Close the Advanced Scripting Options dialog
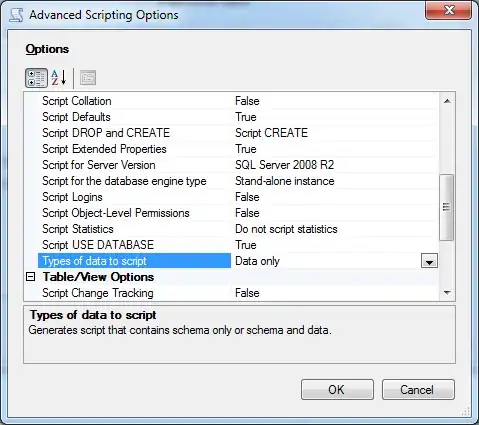 click(x=449, y=10)
